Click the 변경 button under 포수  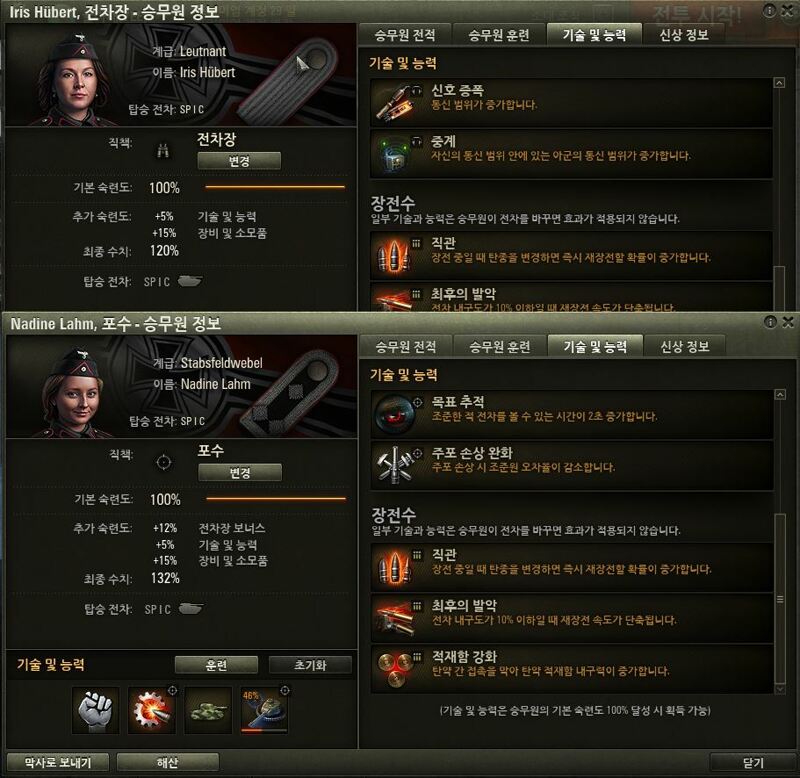[240, 472]
